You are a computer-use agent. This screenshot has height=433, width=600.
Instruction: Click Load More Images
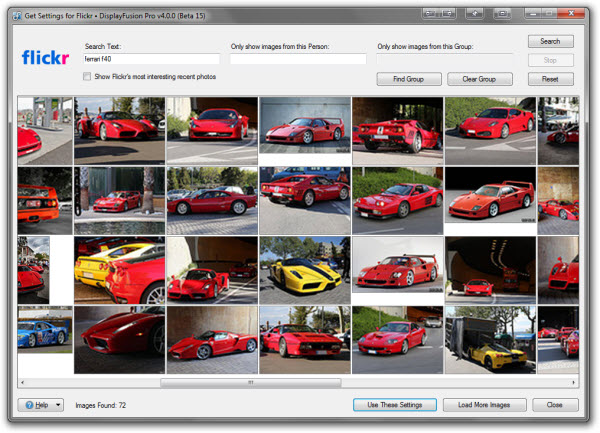[484, 405]
